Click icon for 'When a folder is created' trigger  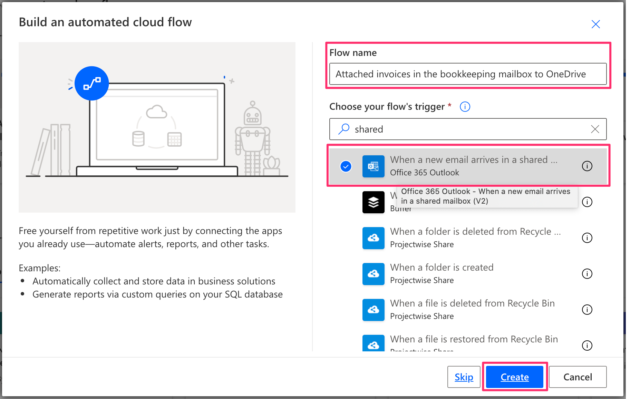click(x=373, y=274)
